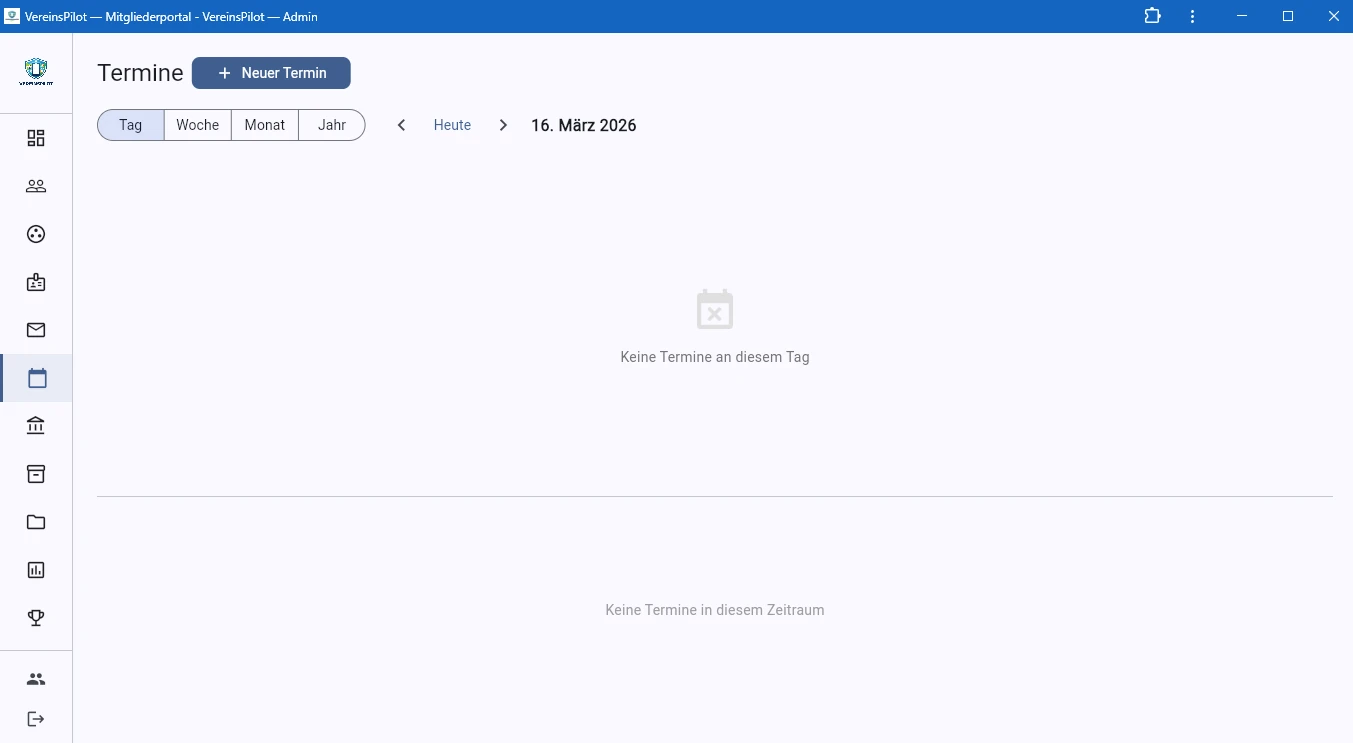The width and height of the screenshot is (1353, 743).
Task: Go to the previous day with the left chevron
Action: tap(401, 125)
